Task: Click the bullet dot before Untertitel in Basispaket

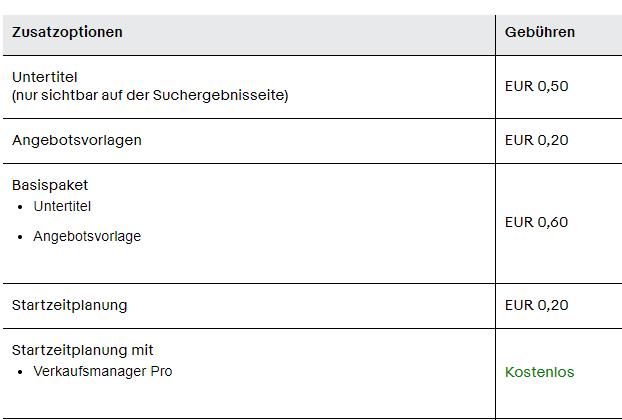Action: coord(21,207)
